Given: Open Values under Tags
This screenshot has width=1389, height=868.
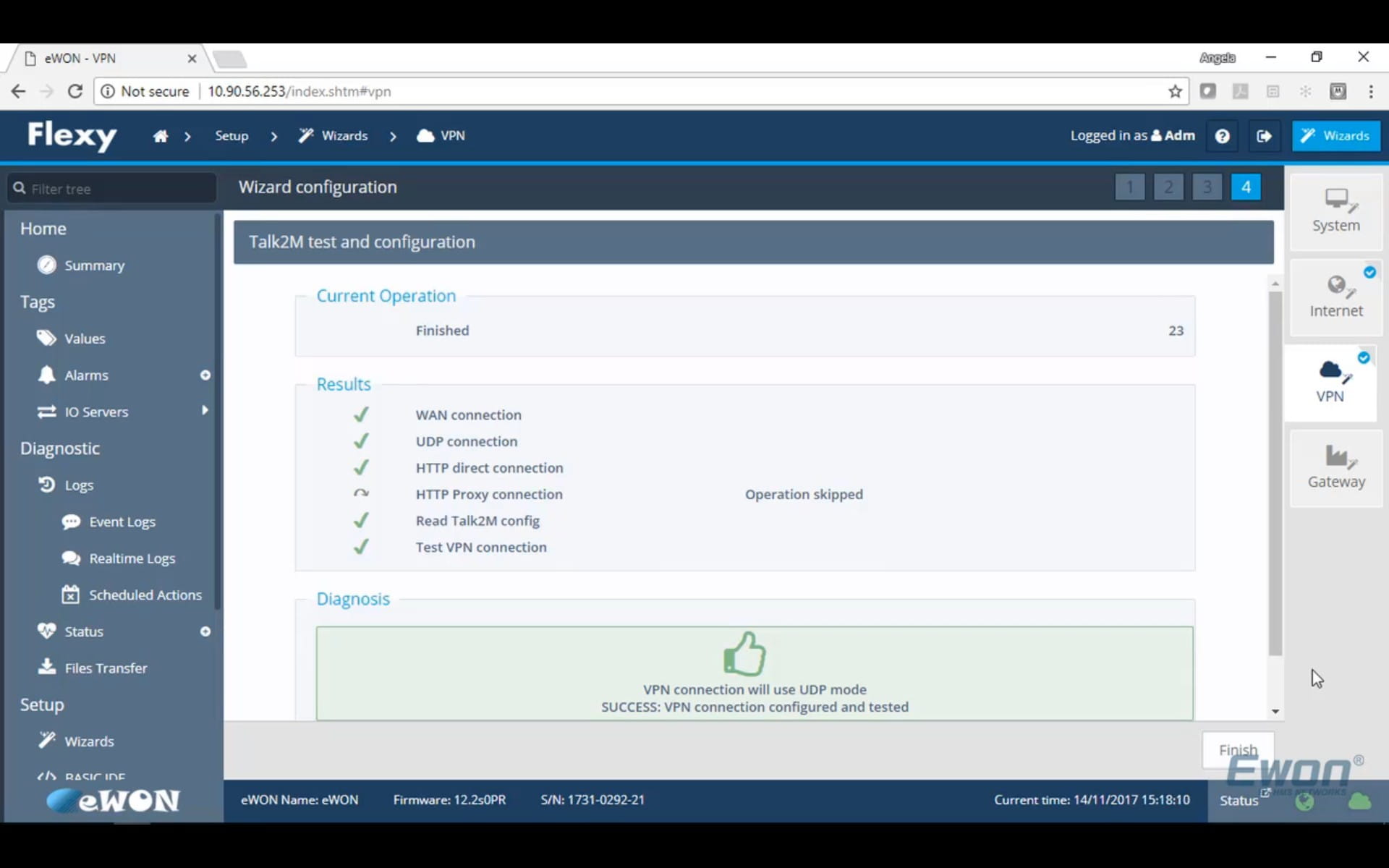Looking at the screenshot, I should [x=85, y=339].
